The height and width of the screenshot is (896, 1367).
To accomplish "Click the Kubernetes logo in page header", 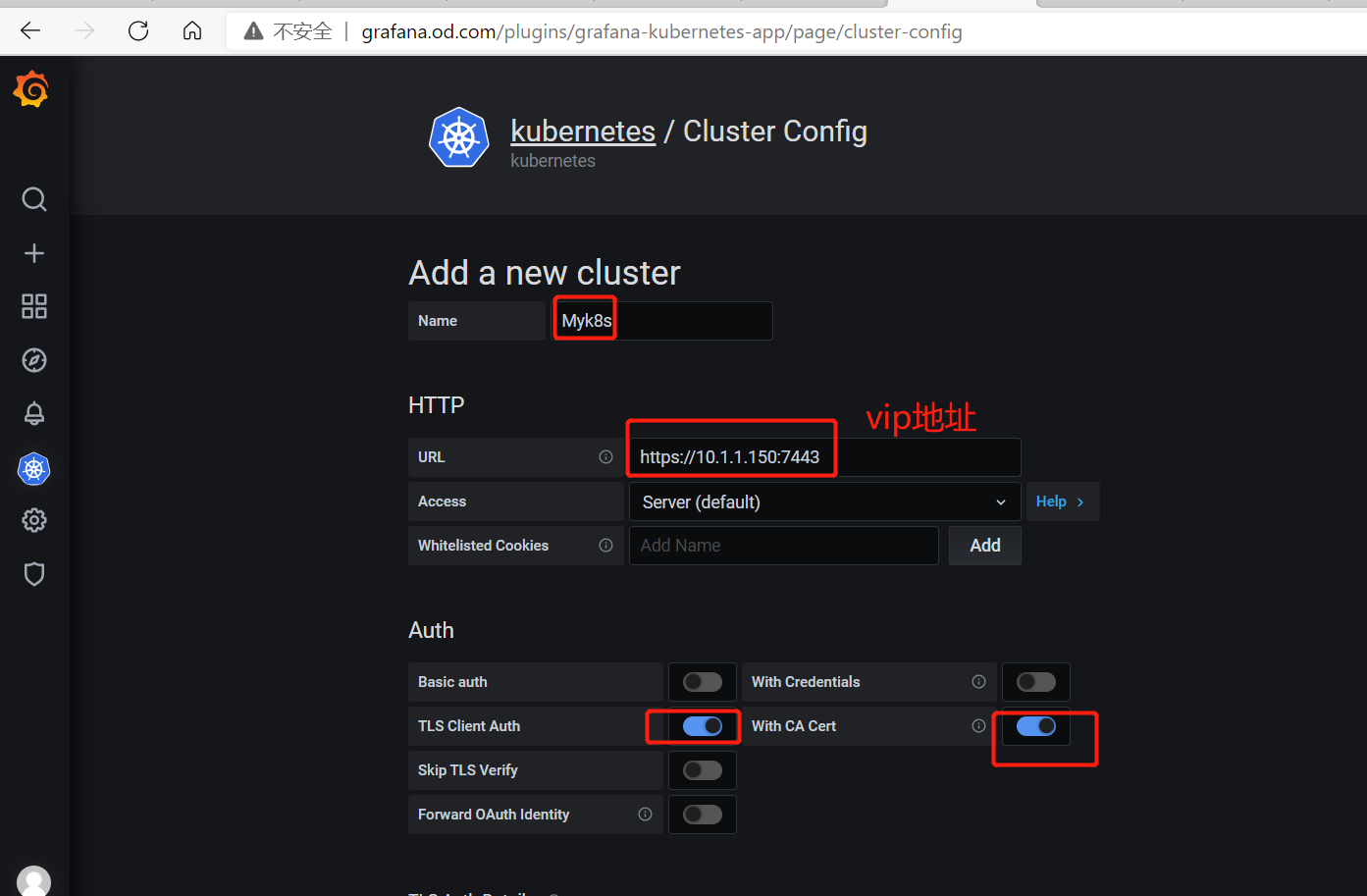I will (x=459, y=138).
